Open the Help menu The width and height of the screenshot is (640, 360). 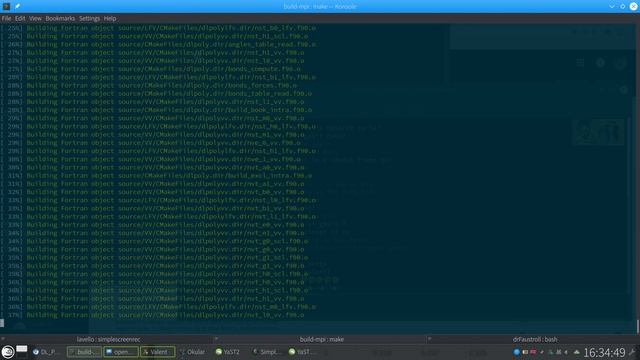pyautogui.click(x=110, y=18)
